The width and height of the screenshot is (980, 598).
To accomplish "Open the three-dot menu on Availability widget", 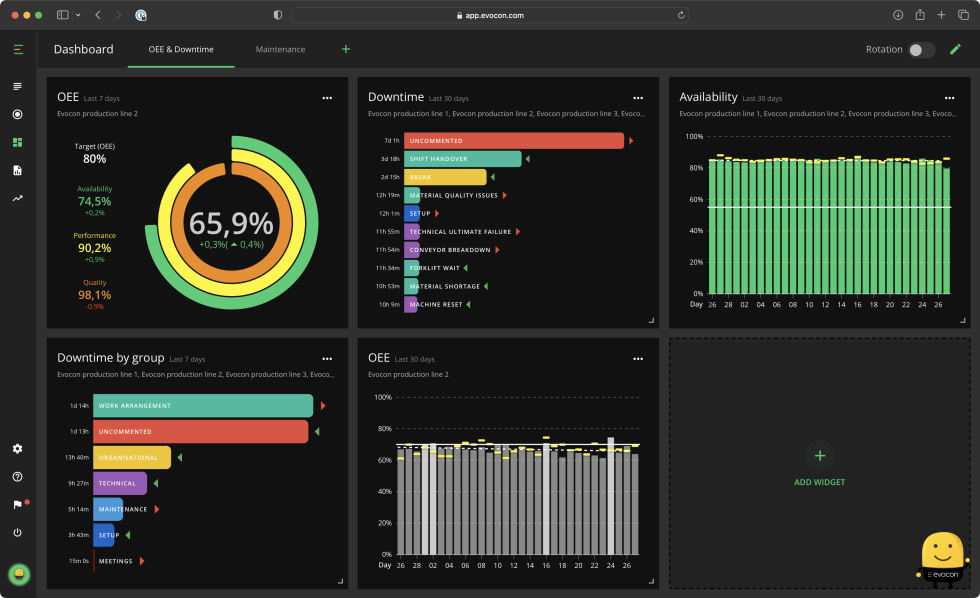I will click(949, 98).
